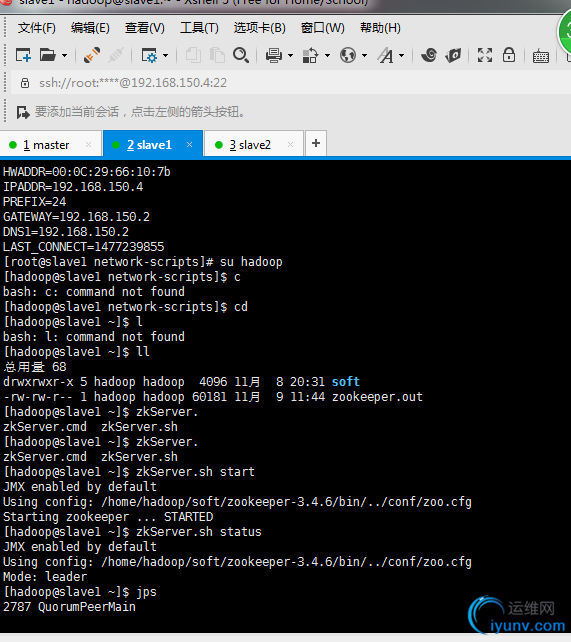
Task: Click the Find magnifier icon
Action: pos(241,55)
